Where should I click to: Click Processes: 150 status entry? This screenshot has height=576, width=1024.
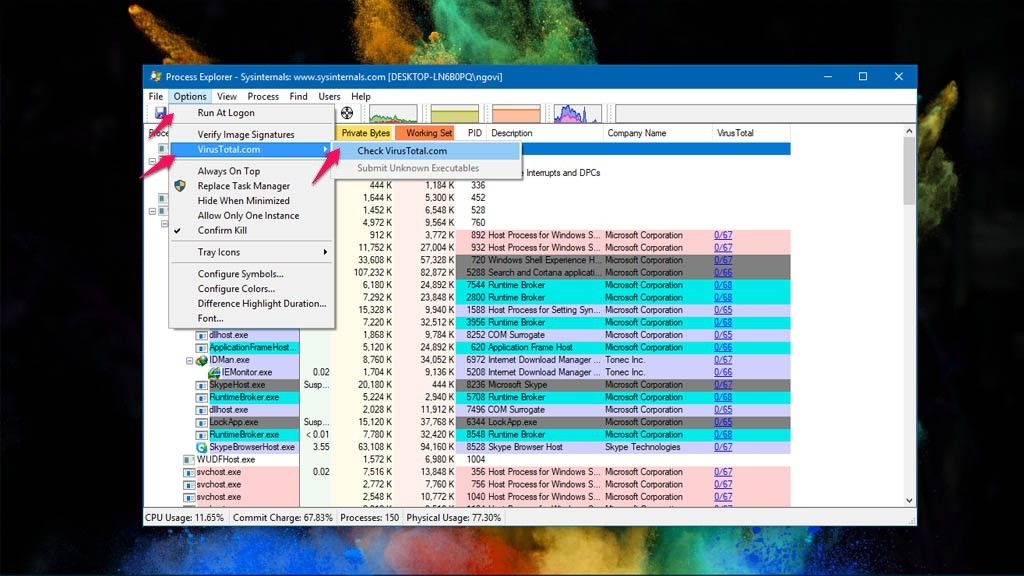click(x=370, y=518)
